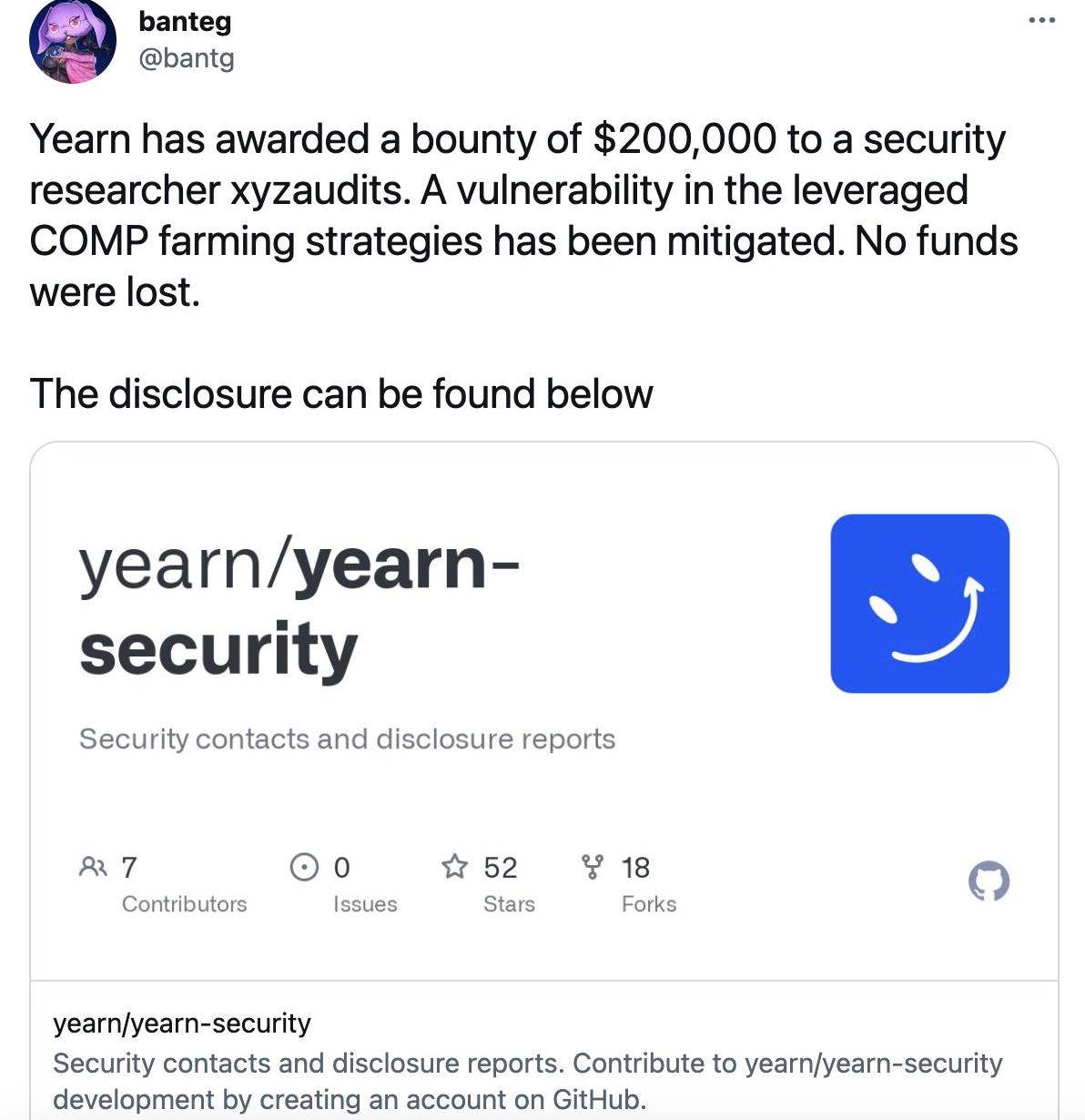Click the tweet text about the $200,000 bounty
Screen dimensions: 1085x1120
523,215
